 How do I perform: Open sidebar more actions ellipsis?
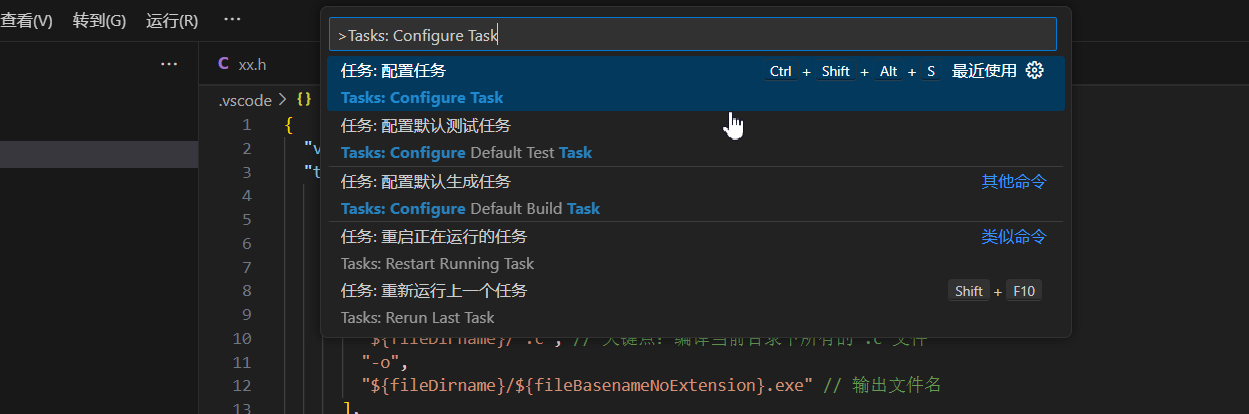click(169, 64)
